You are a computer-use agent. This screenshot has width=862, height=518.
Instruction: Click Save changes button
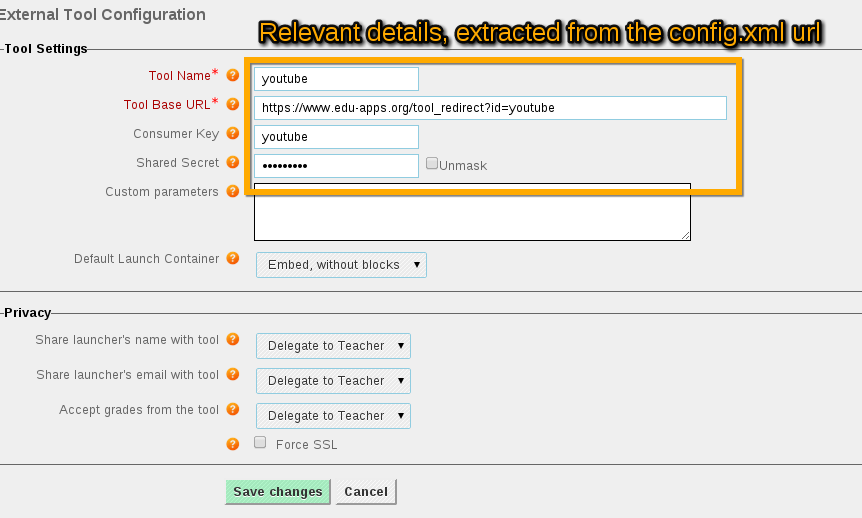(278, 492)
